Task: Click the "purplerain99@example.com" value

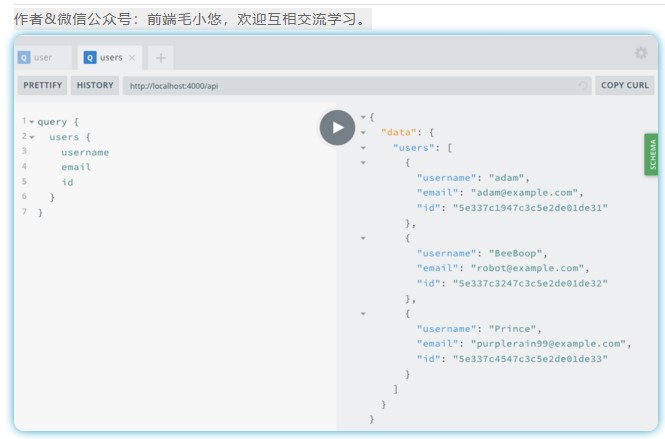Action: (548, 344)
